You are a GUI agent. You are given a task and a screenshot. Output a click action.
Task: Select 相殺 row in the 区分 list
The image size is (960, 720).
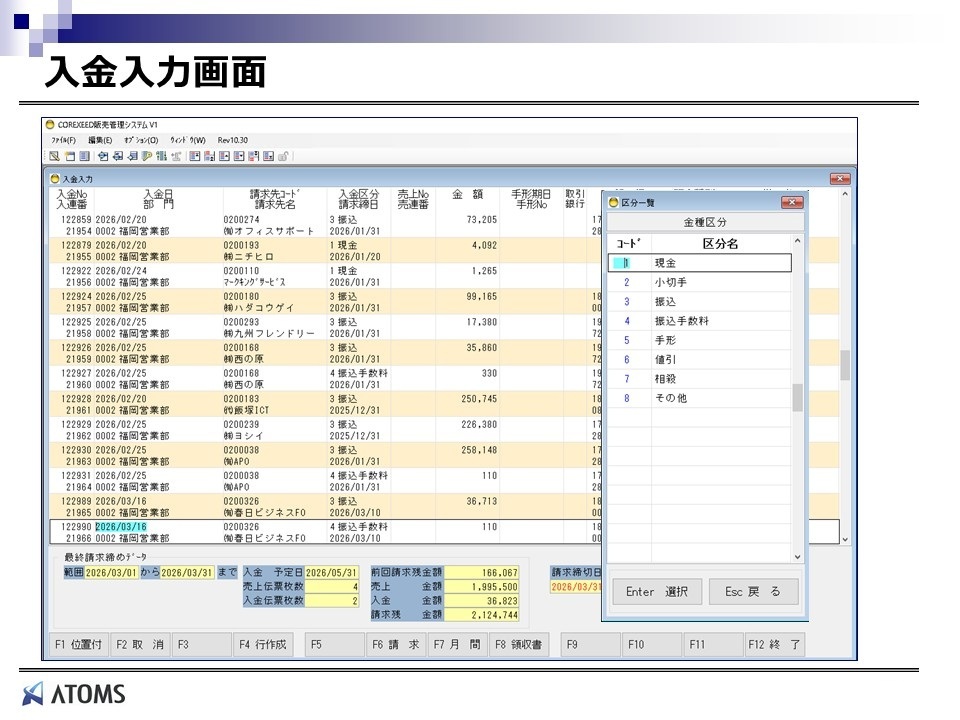(x=668, y=379)
